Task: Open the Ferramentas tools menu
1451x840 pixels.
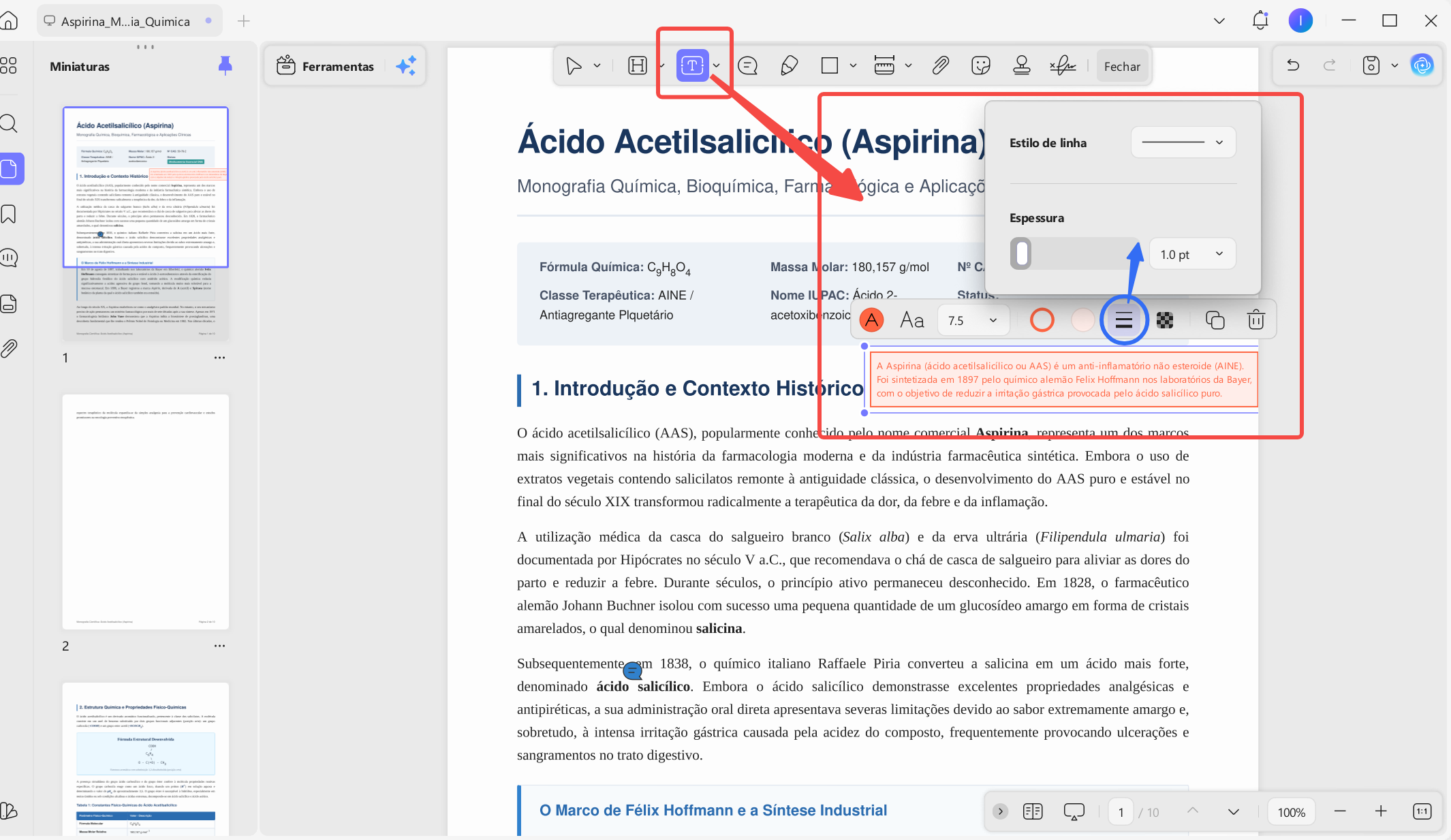Action: pyautogui.click(x=326, y=66)
